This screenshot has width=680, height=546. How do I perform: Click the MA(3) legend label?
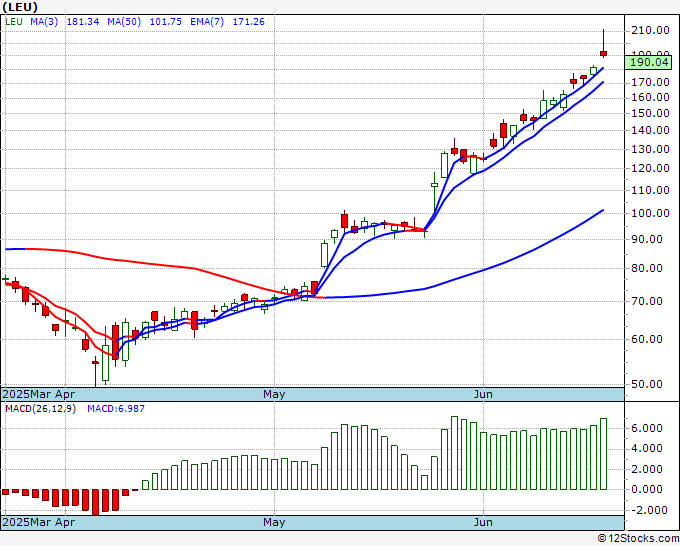point(44,22)
